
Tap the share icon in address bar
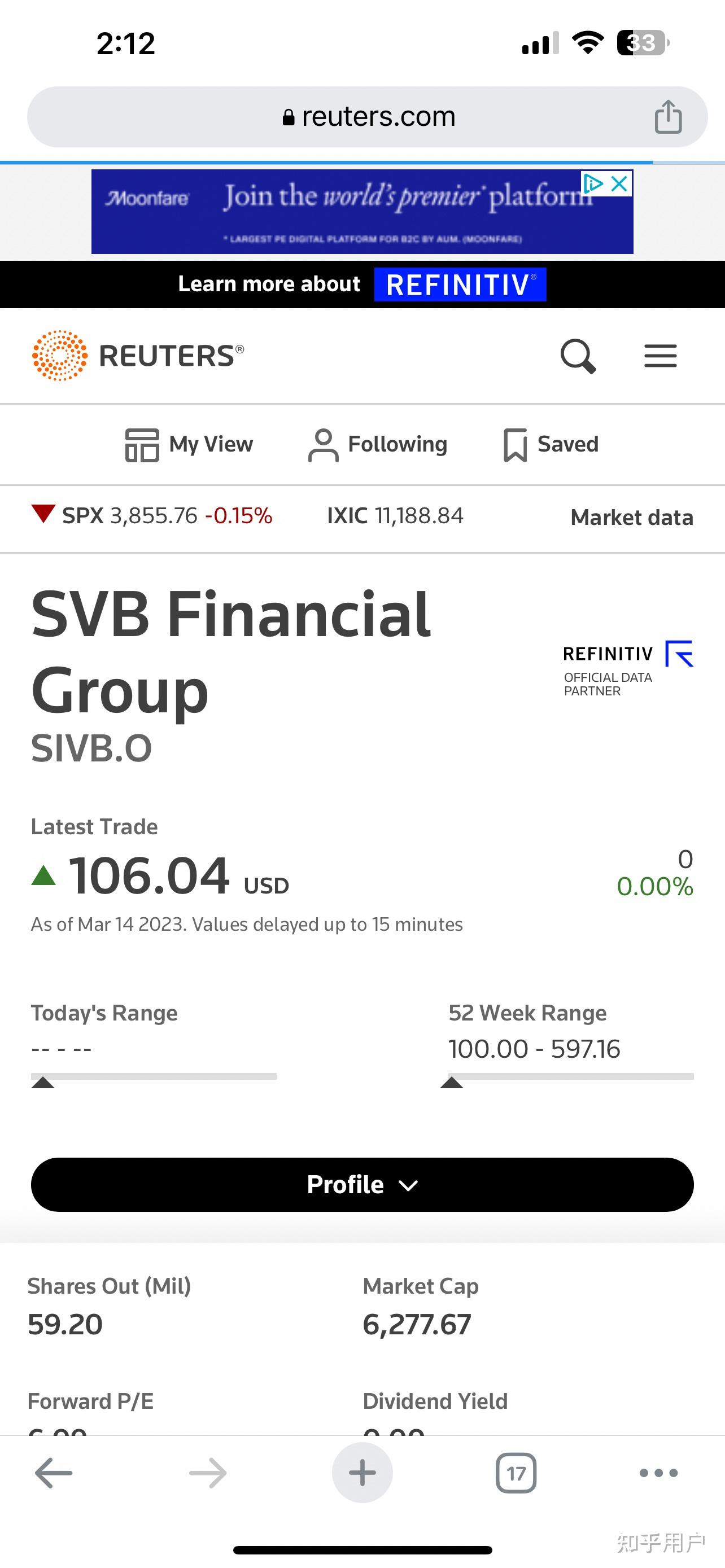(x=668, y=116)
